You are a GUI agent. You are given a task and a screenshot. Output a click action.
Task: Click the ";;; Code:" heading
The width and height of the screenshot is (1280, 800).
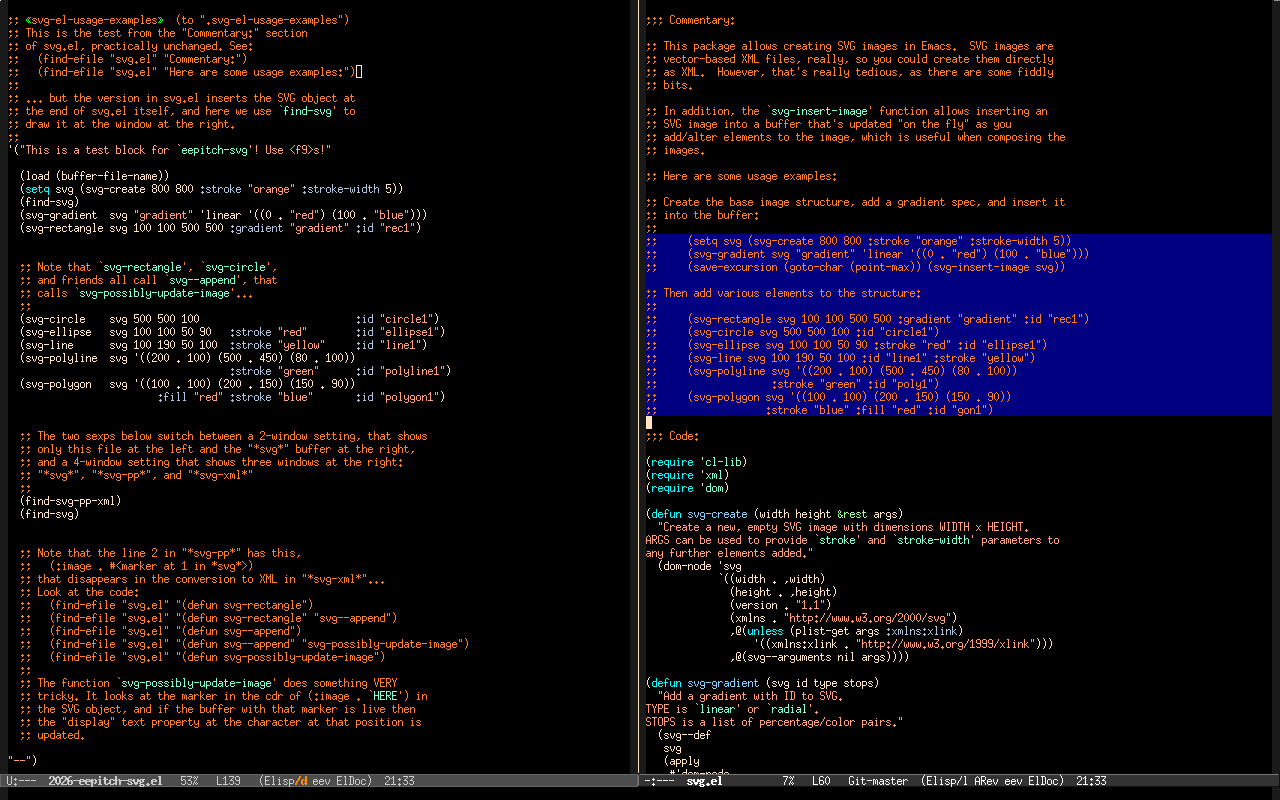(672, 436)
